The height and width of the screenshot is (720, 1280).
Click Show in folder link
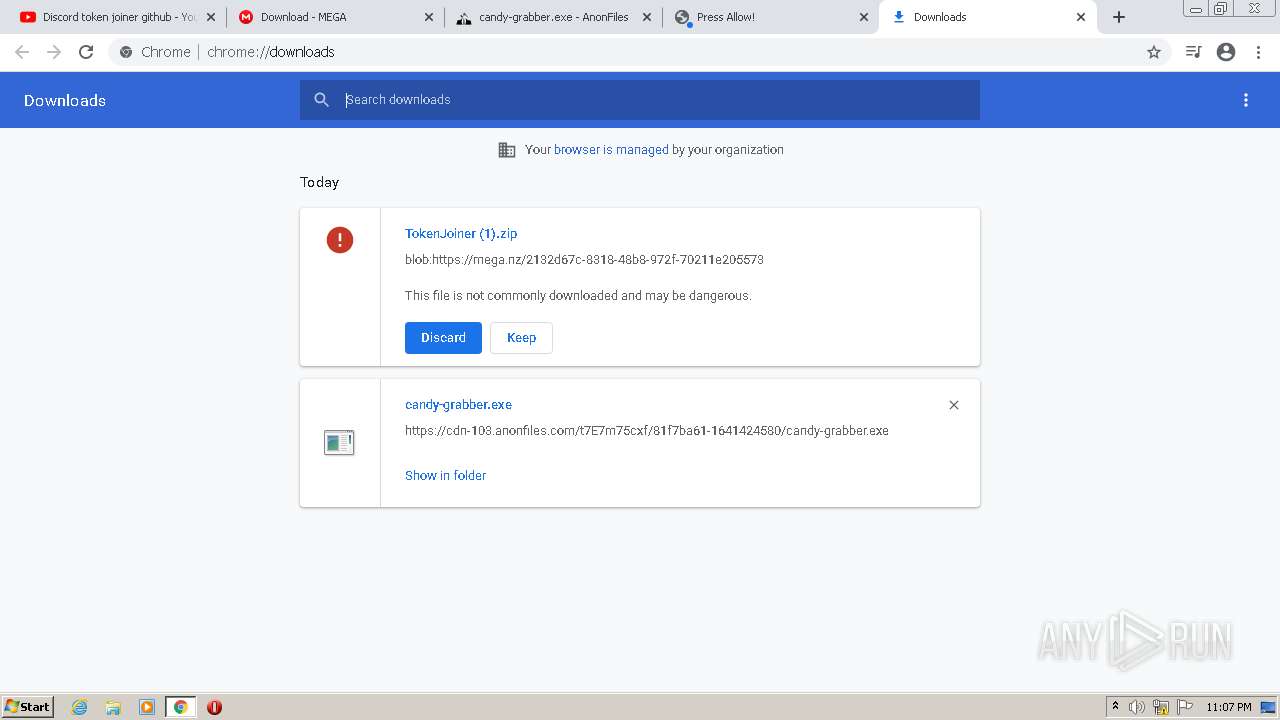[445, 476]
